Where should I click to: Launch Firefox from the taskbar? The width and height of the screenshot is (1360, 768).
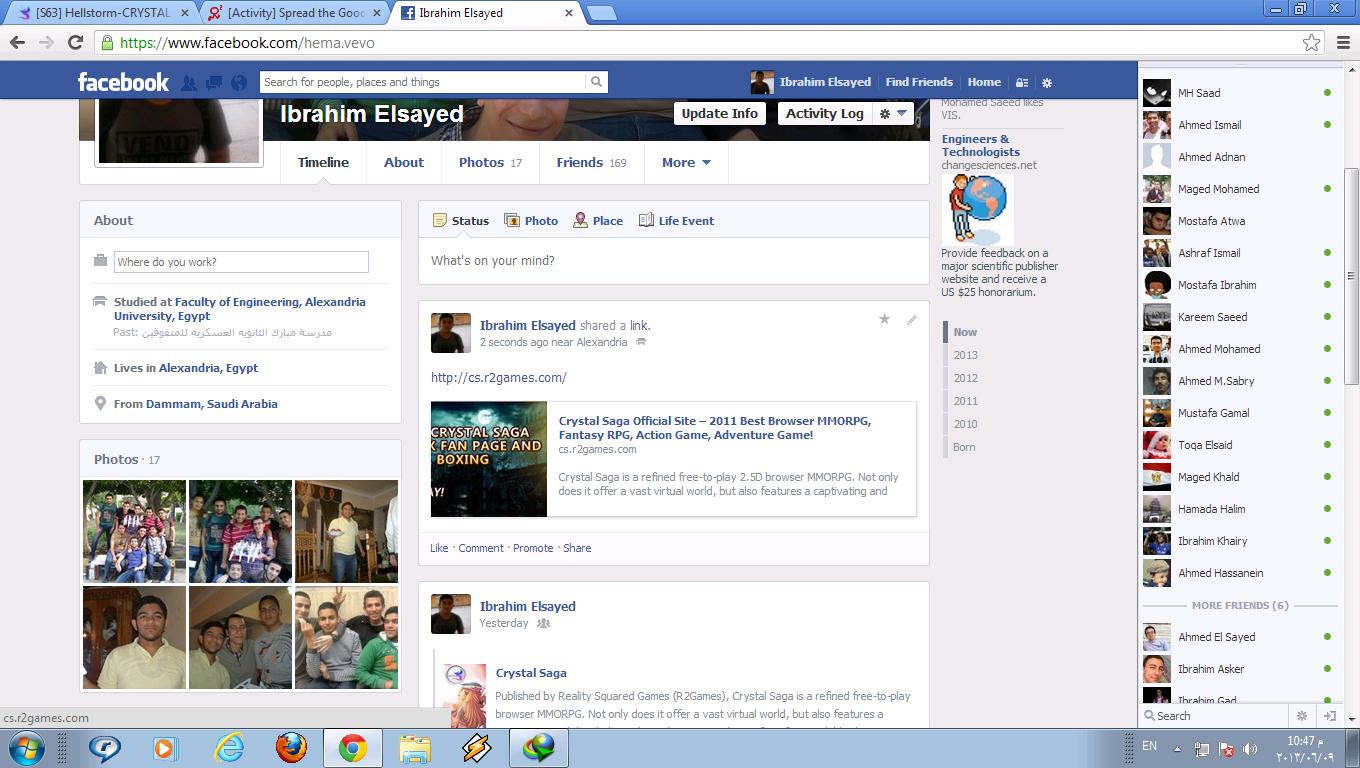tap(291, 748)
